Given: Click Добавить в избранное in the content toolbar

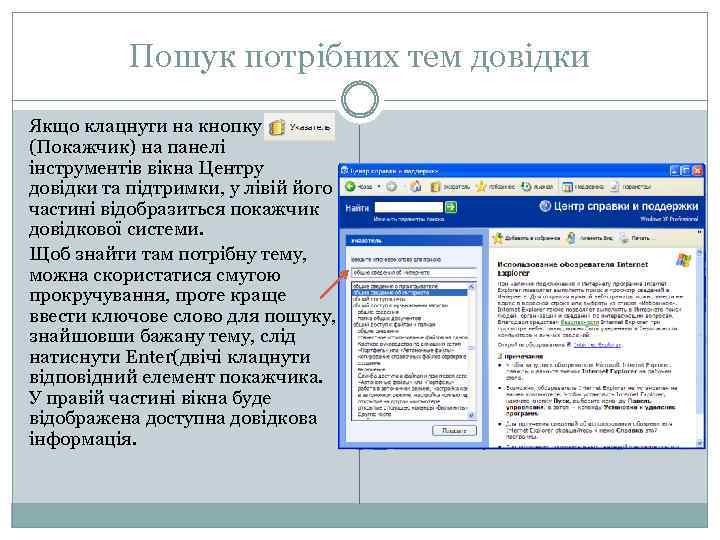Looking at the screenshot, I should (x=526, y=238).
